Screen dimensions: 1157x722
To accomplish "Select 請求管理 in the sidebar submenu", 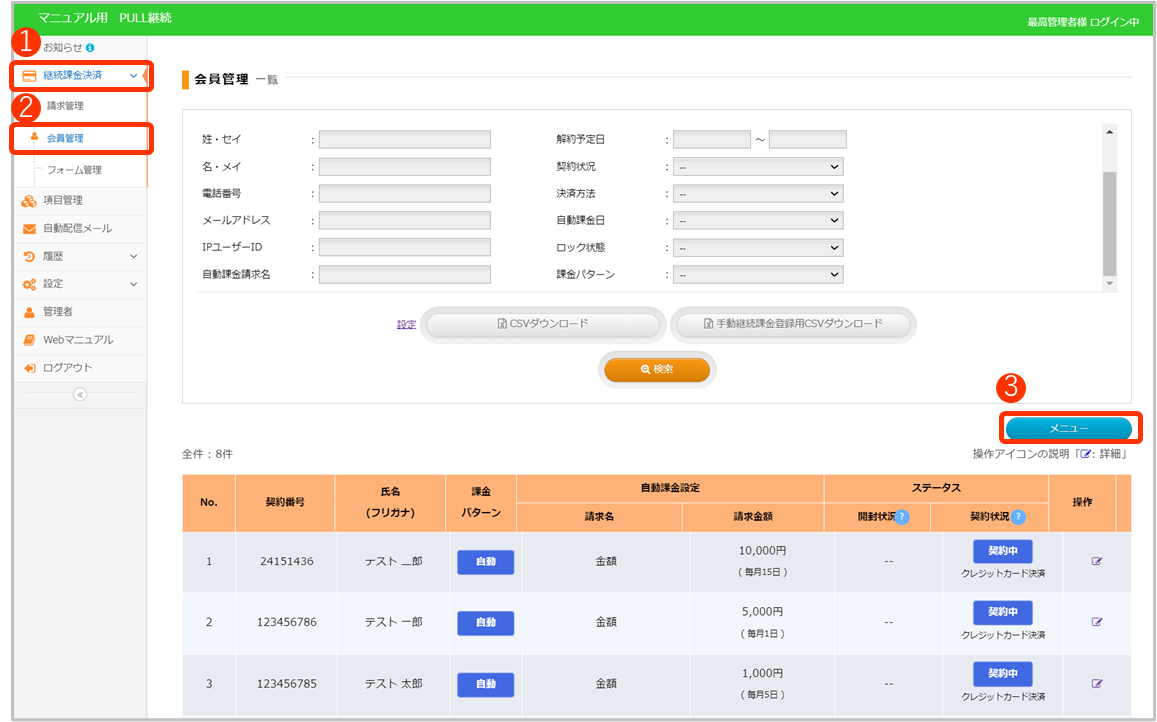I will [x=65, y=106].
